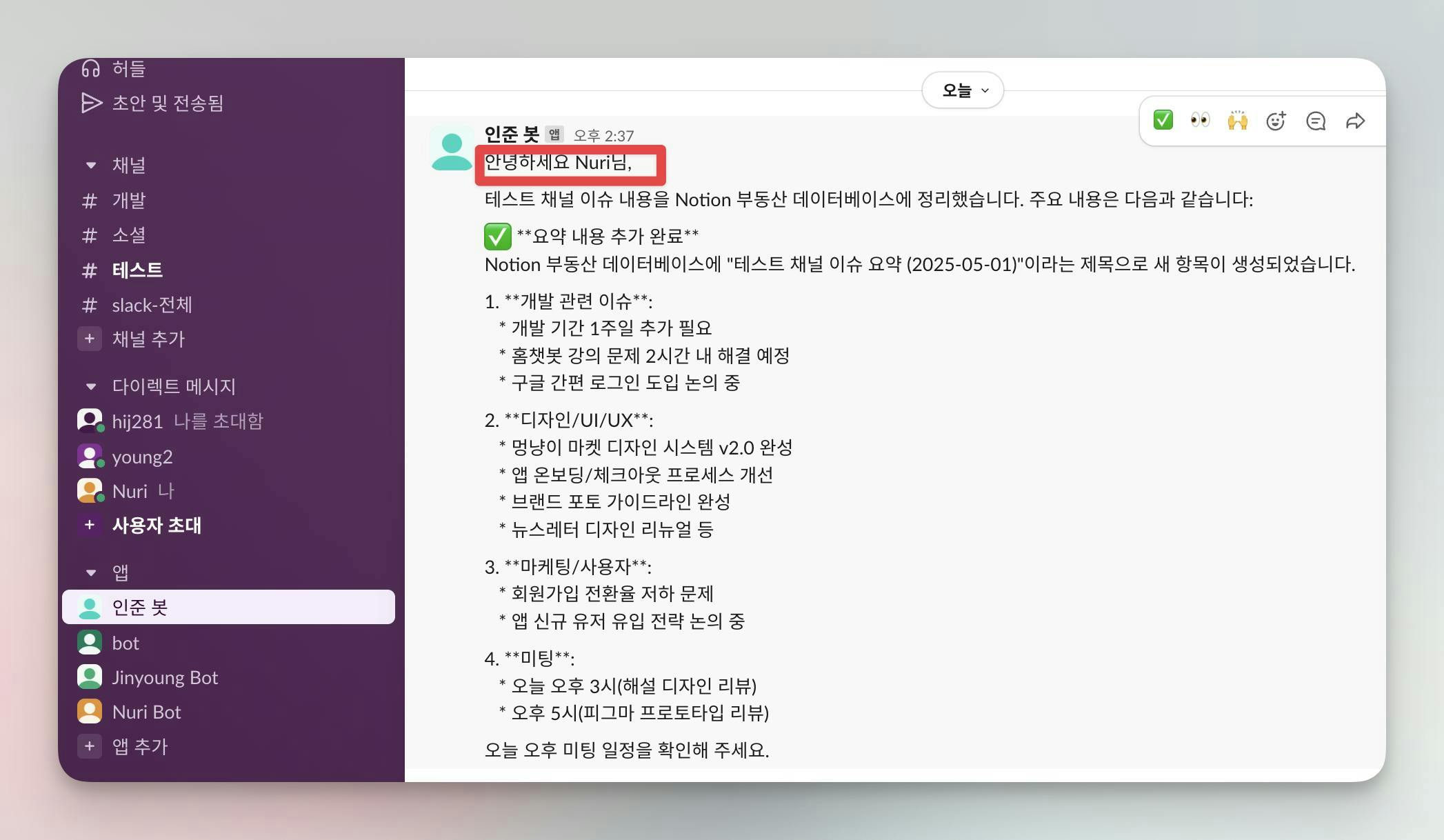The width and height of the screenshot is (1444, 840).
Task: React with the green checkmark emoji
Action: pos(1163,121)
